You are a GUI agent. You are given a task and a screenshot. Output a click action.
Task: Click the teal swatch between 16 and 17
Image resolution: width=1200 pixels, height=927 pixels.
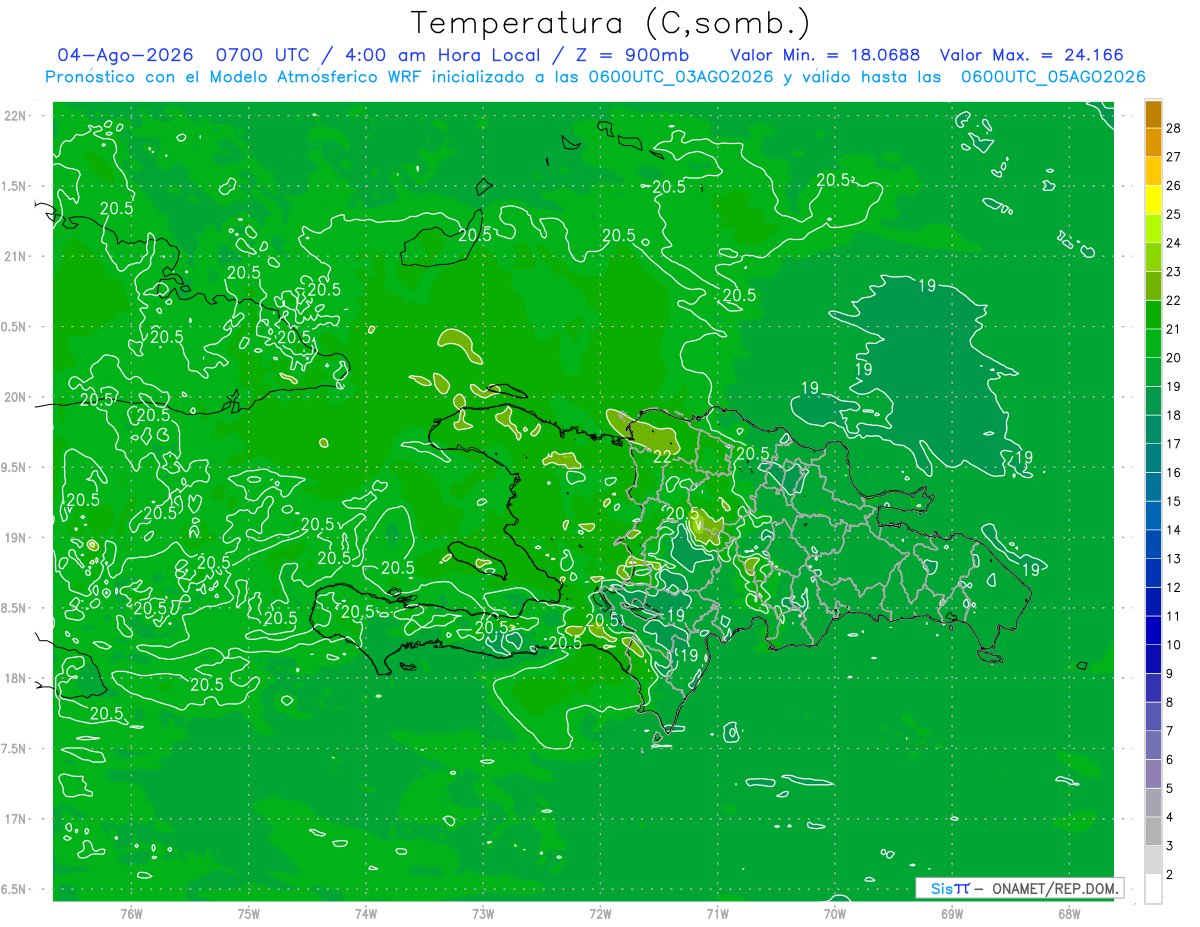coord(1153,459)
